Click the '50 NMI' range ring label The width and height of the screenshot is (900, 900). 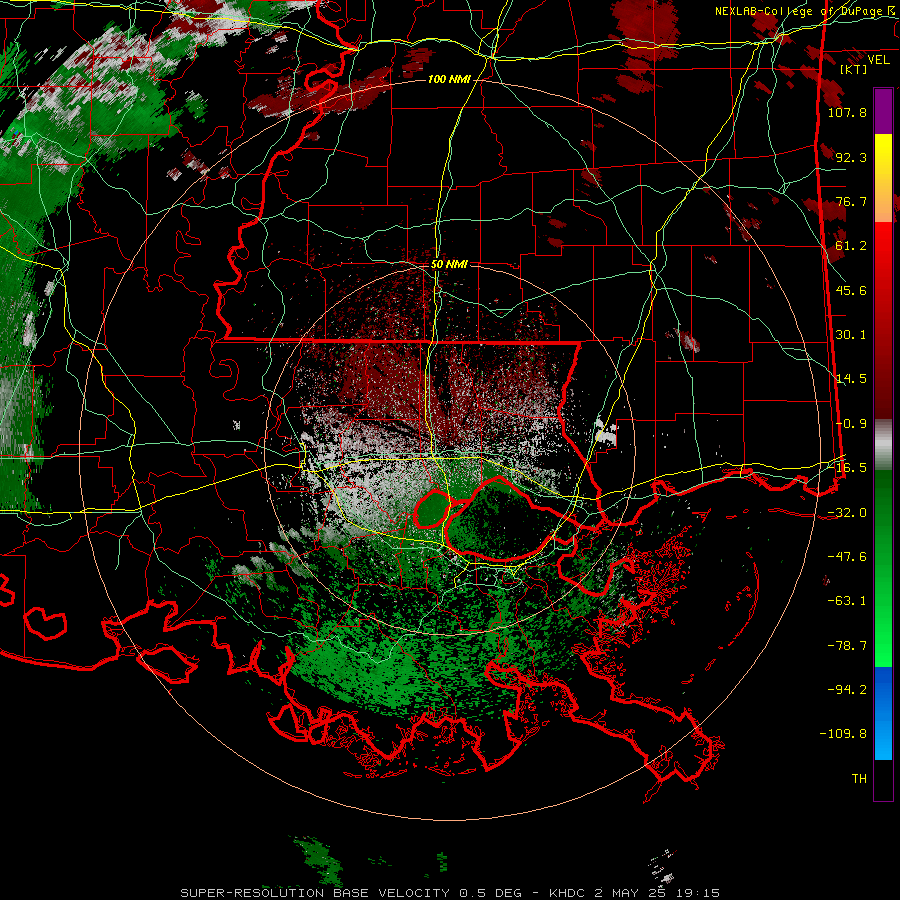tap(449, 264)
